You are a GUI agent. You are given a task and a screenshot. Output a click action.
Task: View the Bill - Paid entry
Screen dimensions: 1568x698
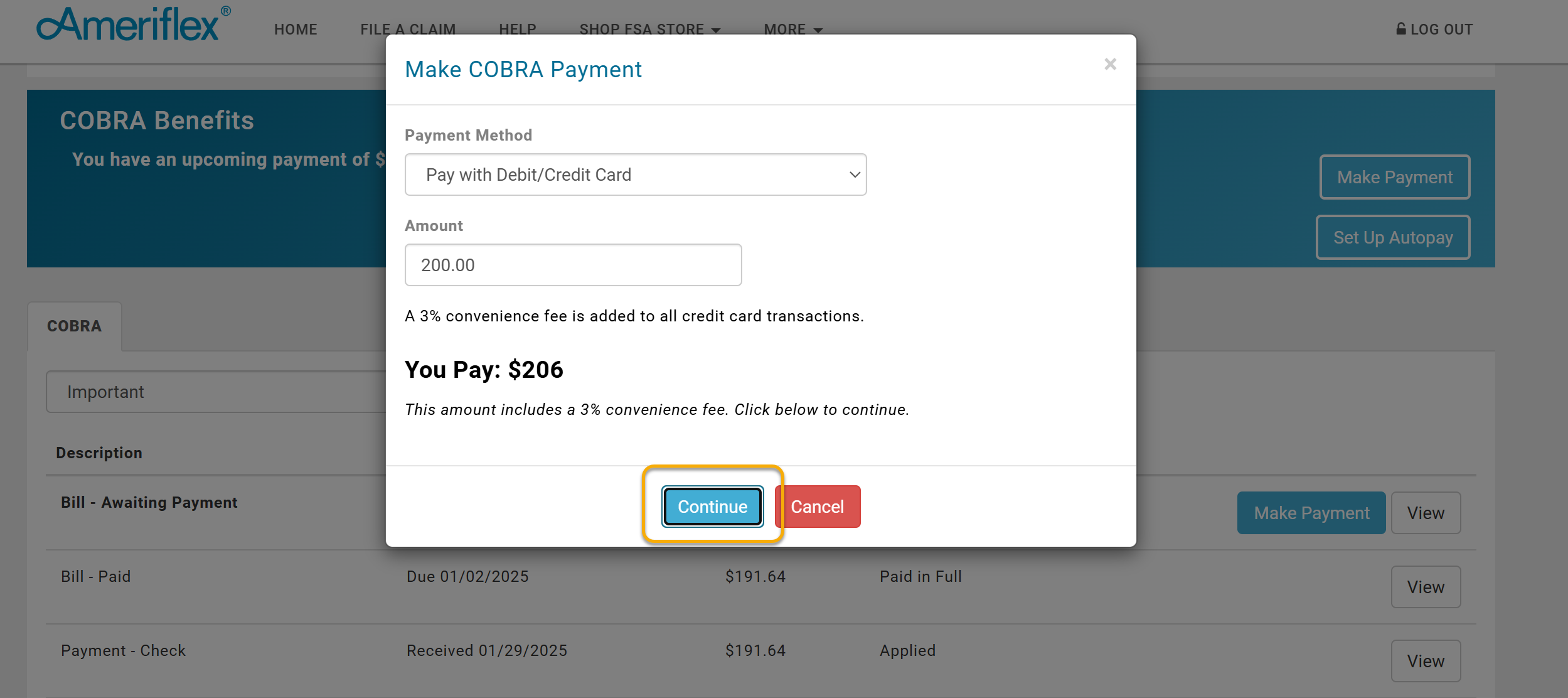click(x=1425, y=587)
